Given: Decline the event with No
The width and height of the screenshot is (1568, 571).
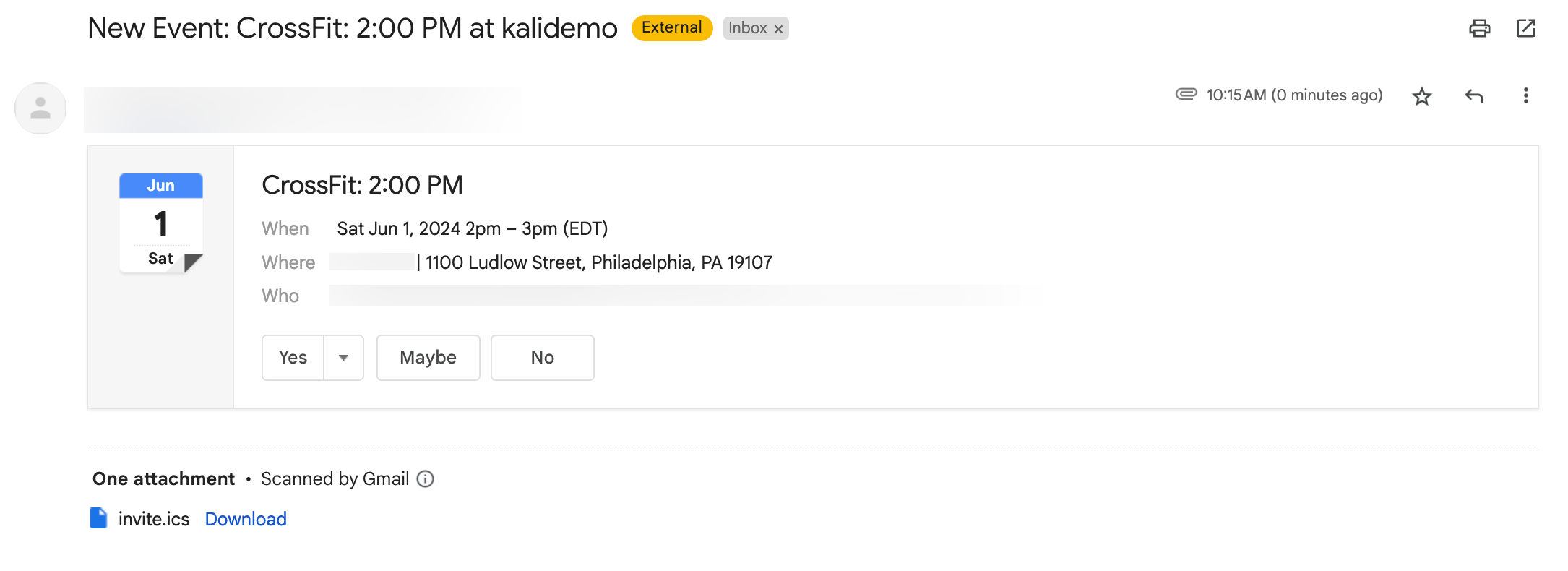Looking at the screenshot, I should [542, 358].
